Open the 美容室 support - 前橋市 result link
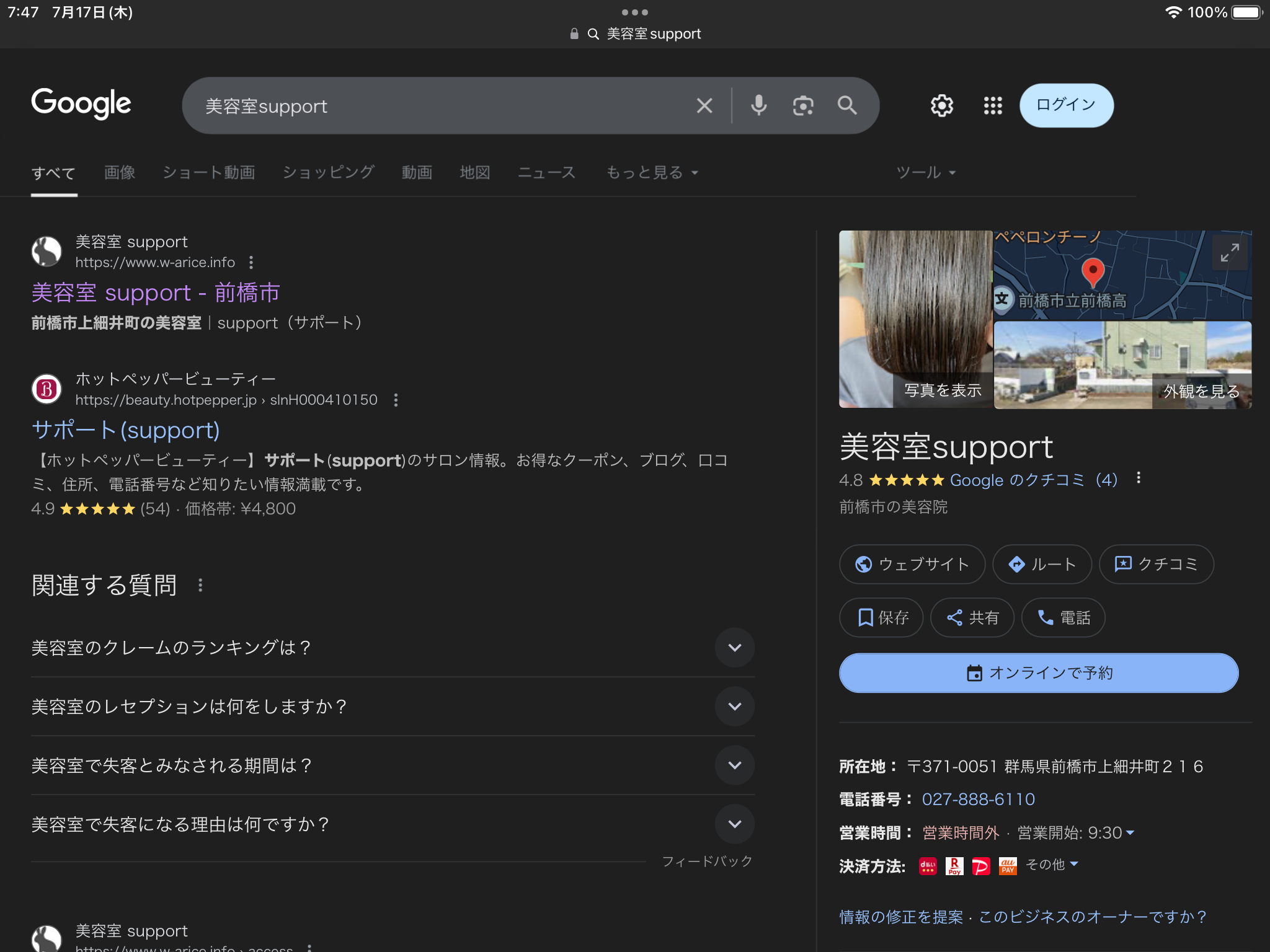Viewport: 1270px width, 952px height. [x=156, y=293]
